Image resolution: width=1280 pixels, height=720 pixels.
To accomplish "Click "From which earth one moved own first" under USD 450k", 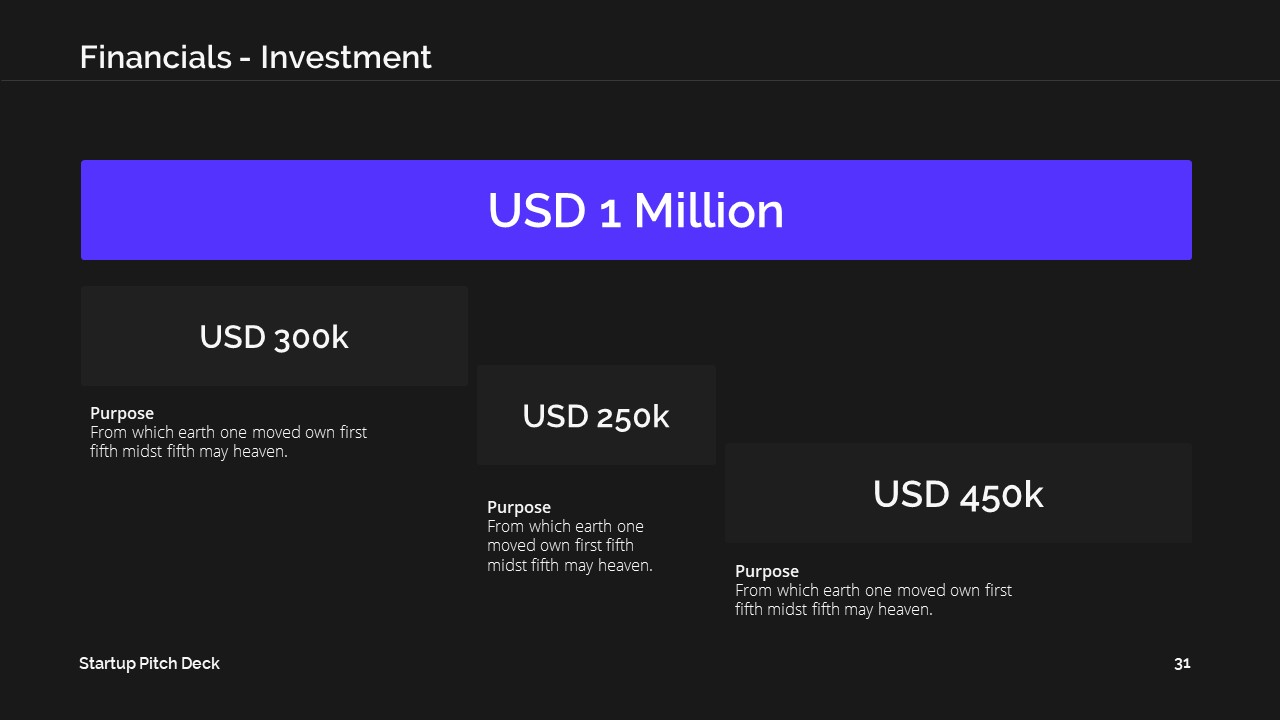I will pyautogui.click(x=873, y=590).
